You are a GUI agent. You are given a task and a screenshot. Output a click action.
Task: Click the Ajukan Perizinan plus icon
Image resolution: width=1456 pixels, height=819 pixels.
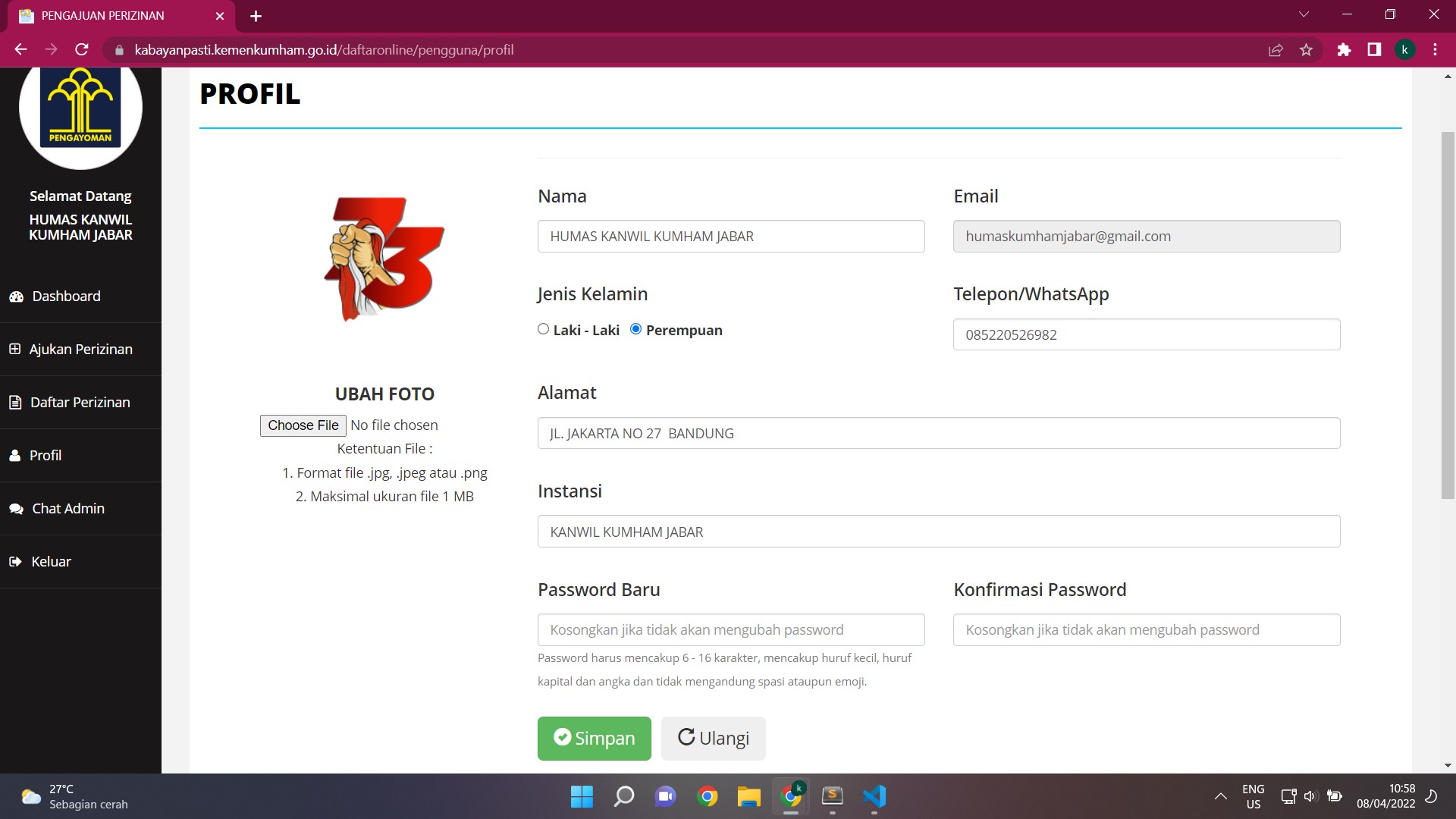(14, 349)
